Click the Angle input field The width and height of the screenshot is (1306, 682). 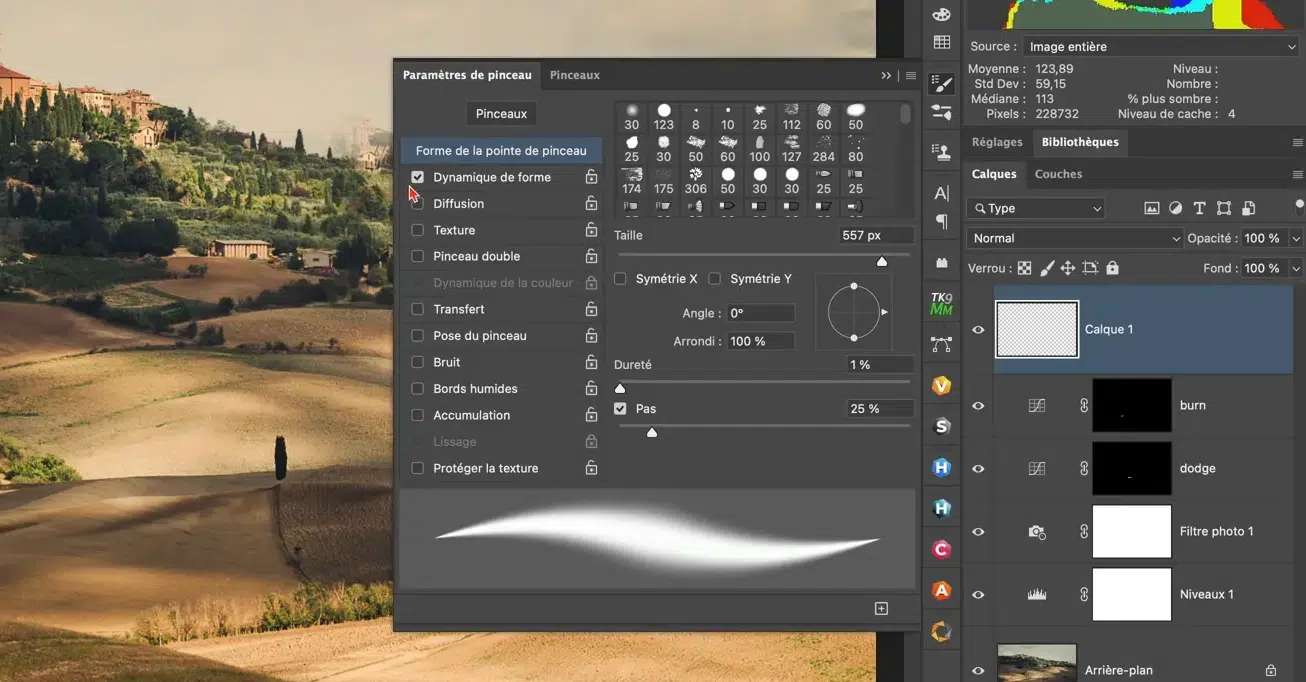pyautogui.click(x=760, y=313)
